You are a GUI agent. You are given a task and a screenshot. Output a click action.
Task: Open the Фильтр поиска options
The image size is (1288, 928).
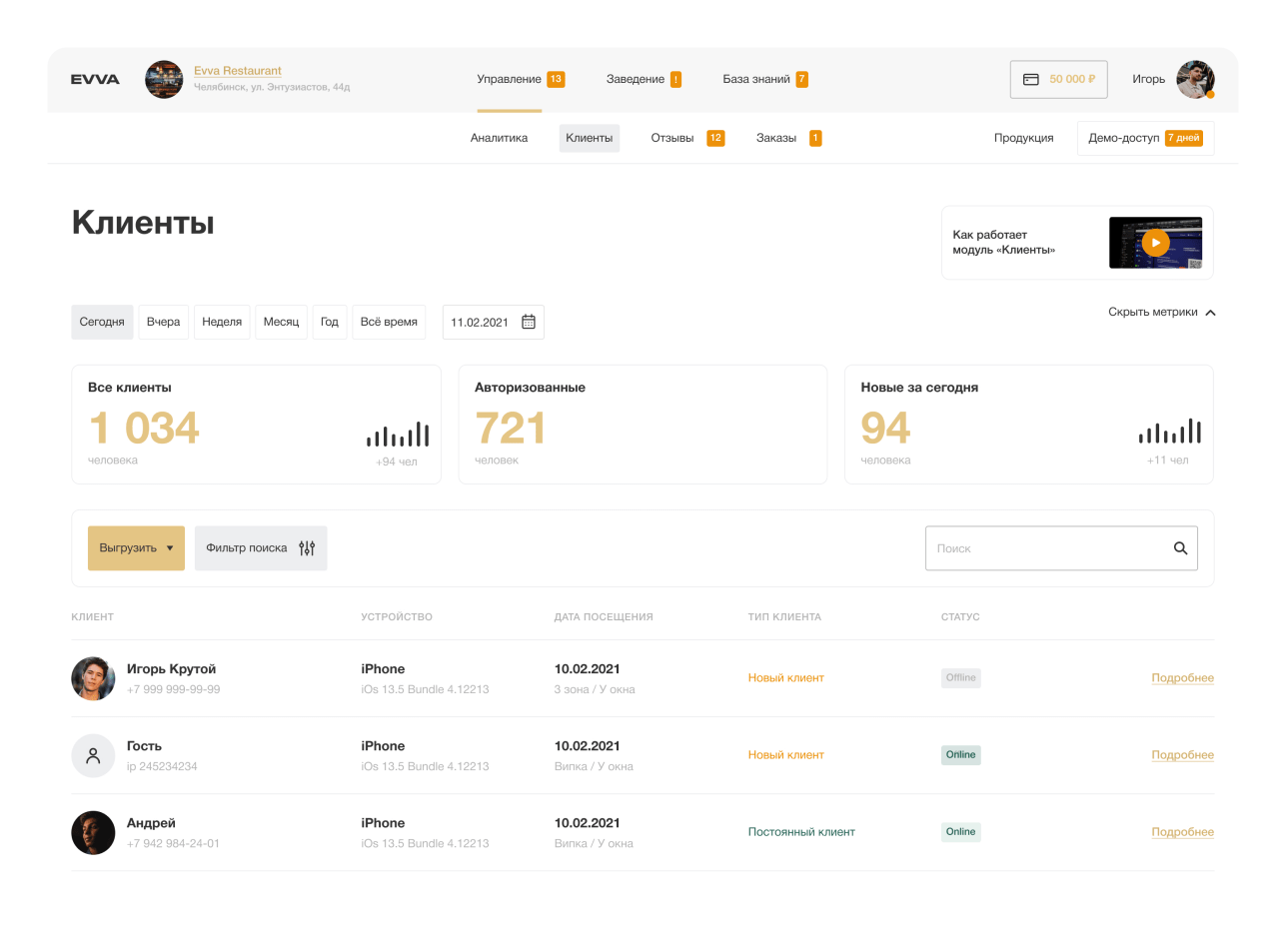(260, 548)
